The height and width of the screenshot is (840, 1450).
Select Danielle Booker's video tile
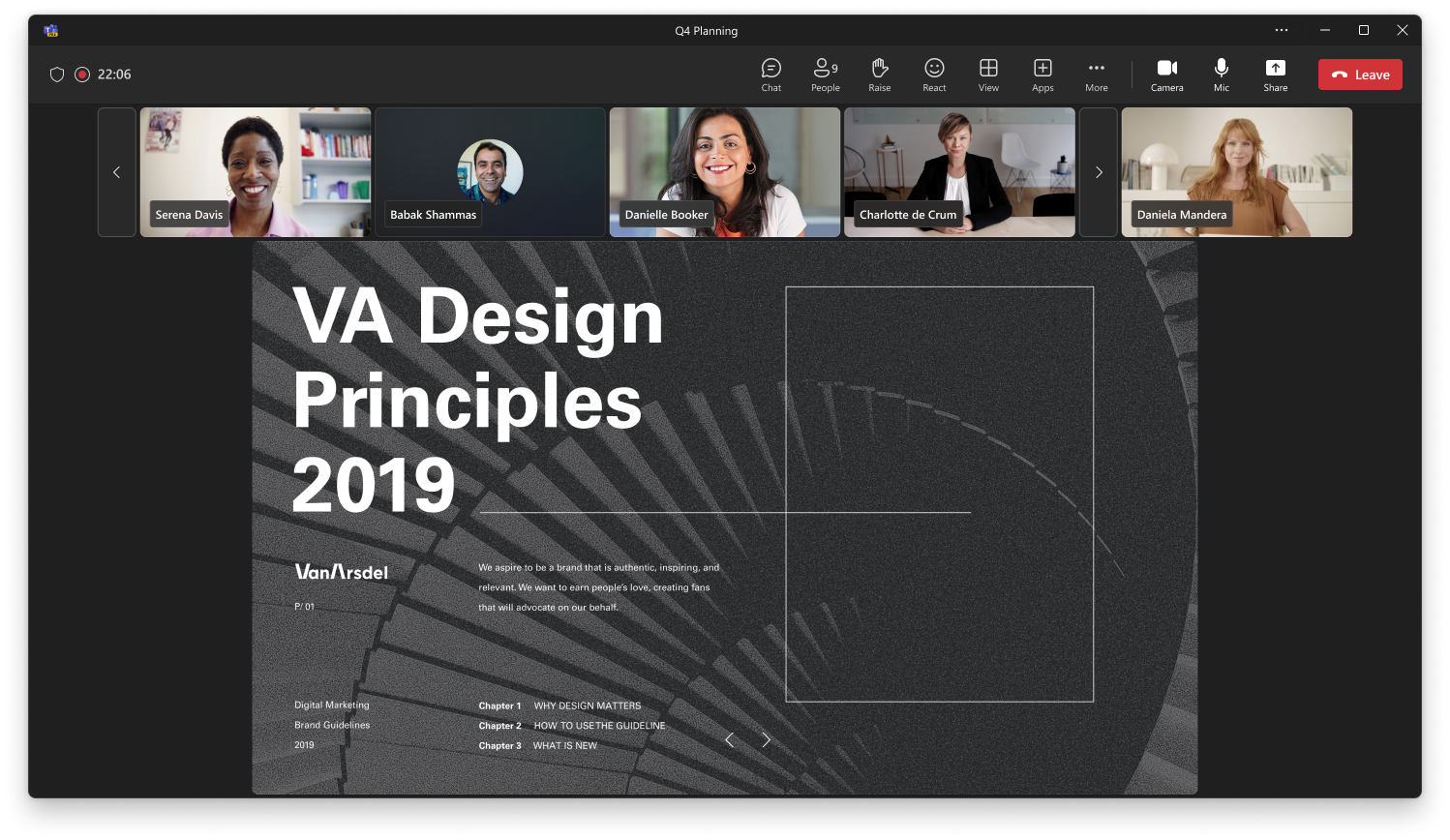point(725,171)
